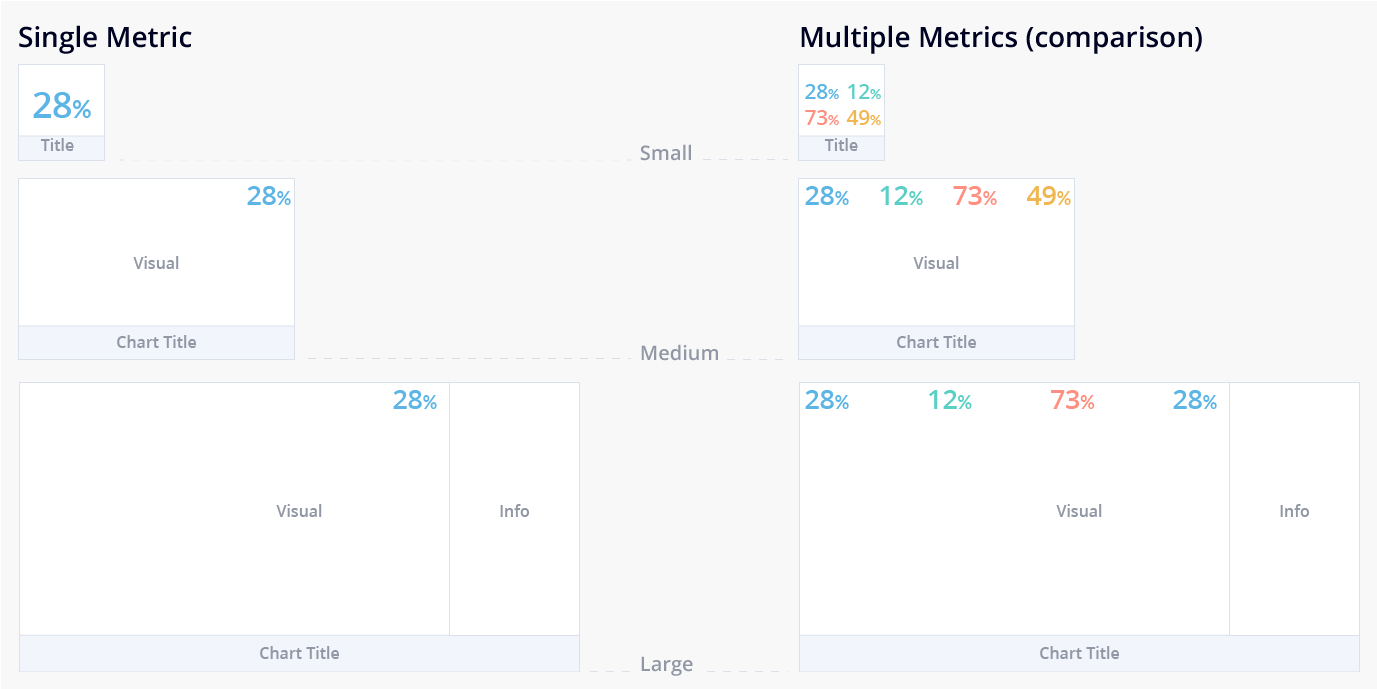Select the red 73% in small comparison card

click(821, 119)
